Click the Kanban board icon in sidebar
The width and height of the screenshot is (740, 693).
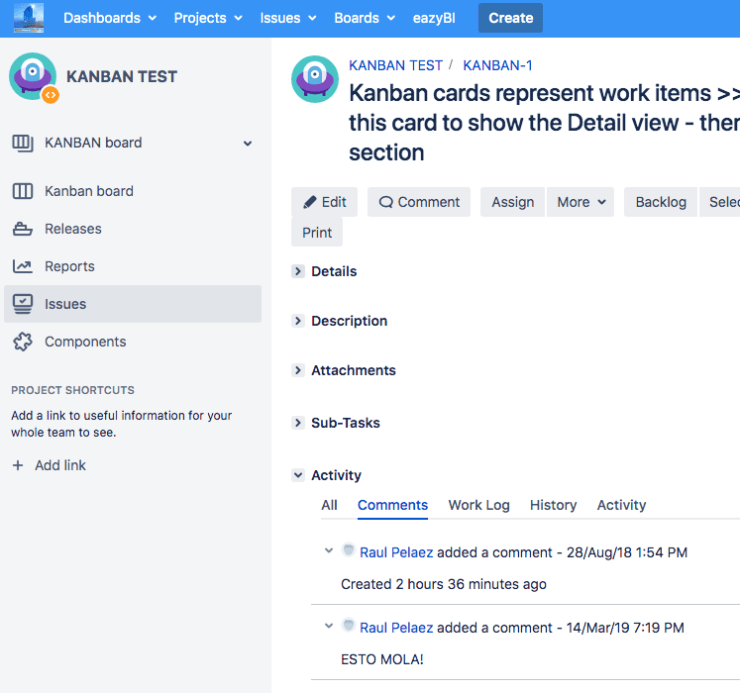(22, 191)
